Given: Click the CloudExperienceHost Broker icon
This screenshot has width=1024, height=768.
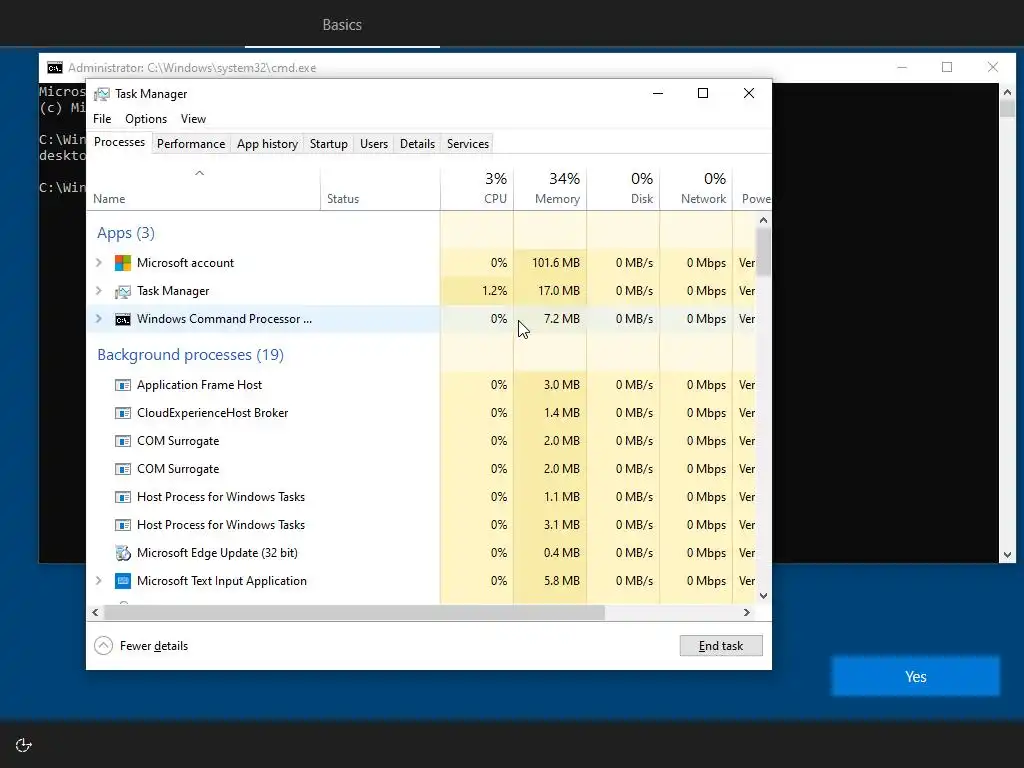Looking at the screenshot, I should [x=123, y=413].
